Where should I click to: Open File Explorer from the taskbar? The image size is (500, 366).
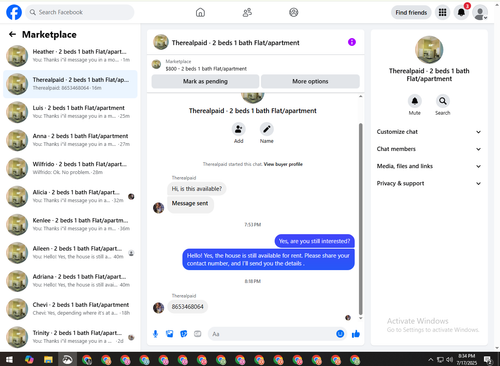[48, 360]
